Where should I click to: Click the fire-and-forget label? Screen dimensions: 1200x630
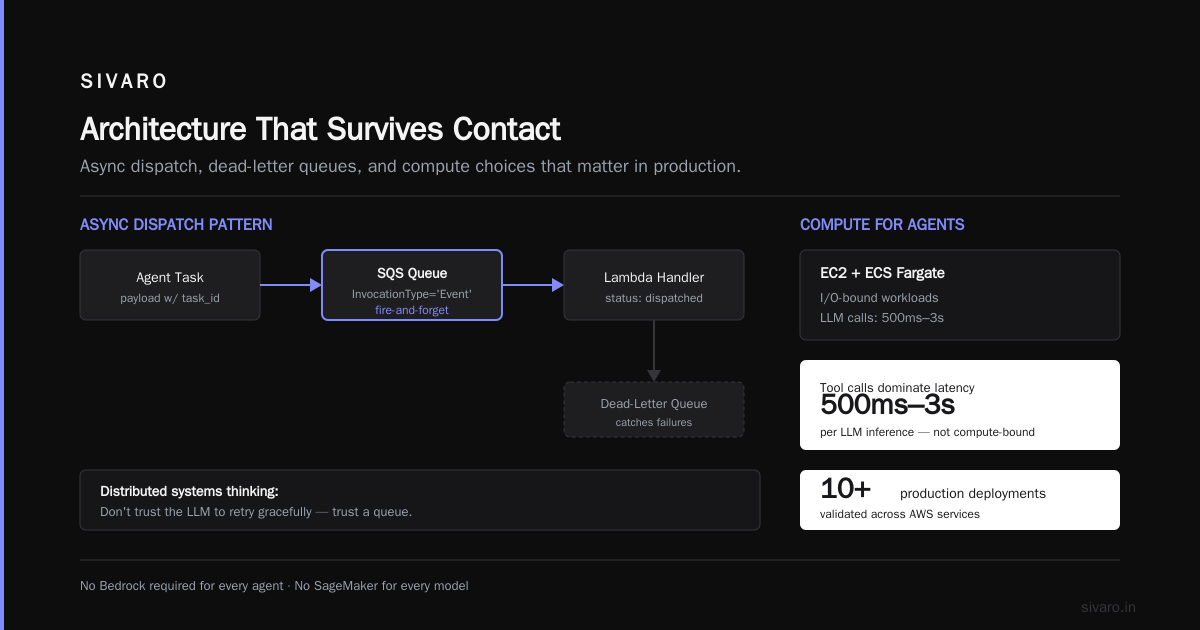pyautogui.click(x=412, y=310)
